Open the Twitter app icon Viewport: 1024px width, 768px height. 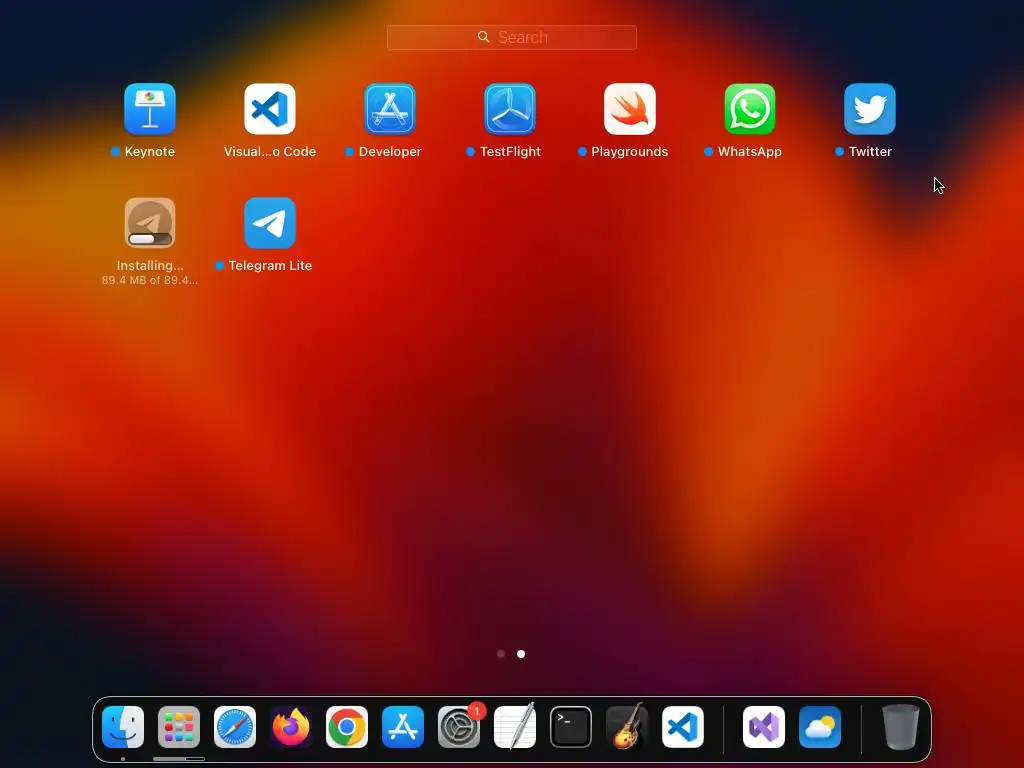coord(870,109)
